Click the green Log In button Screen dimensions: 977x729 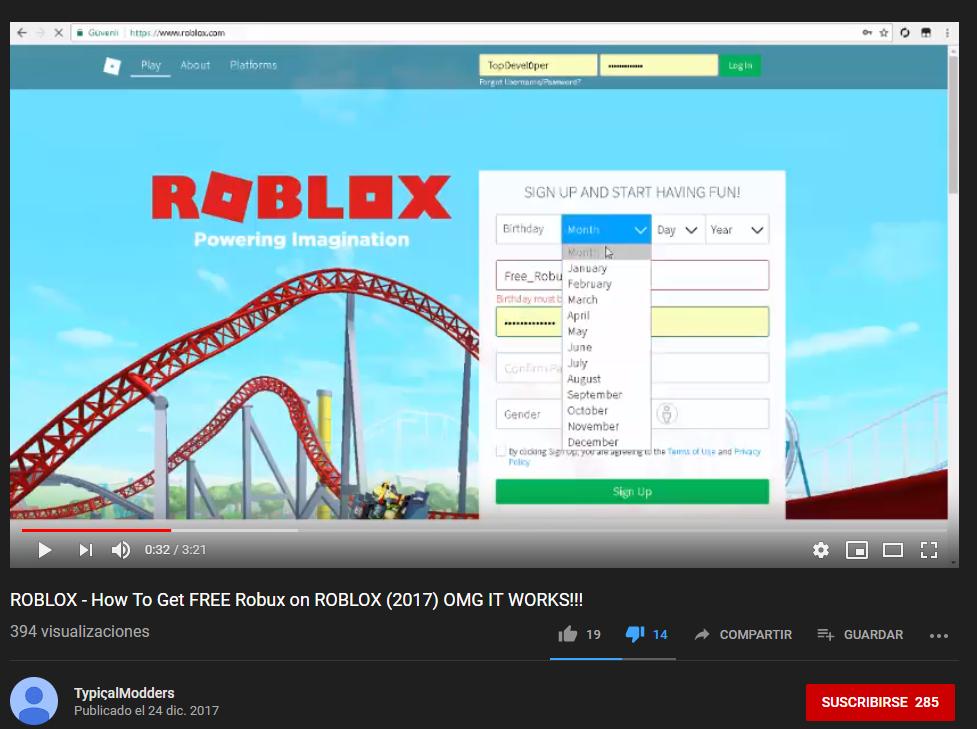click(x=740, y=65)
